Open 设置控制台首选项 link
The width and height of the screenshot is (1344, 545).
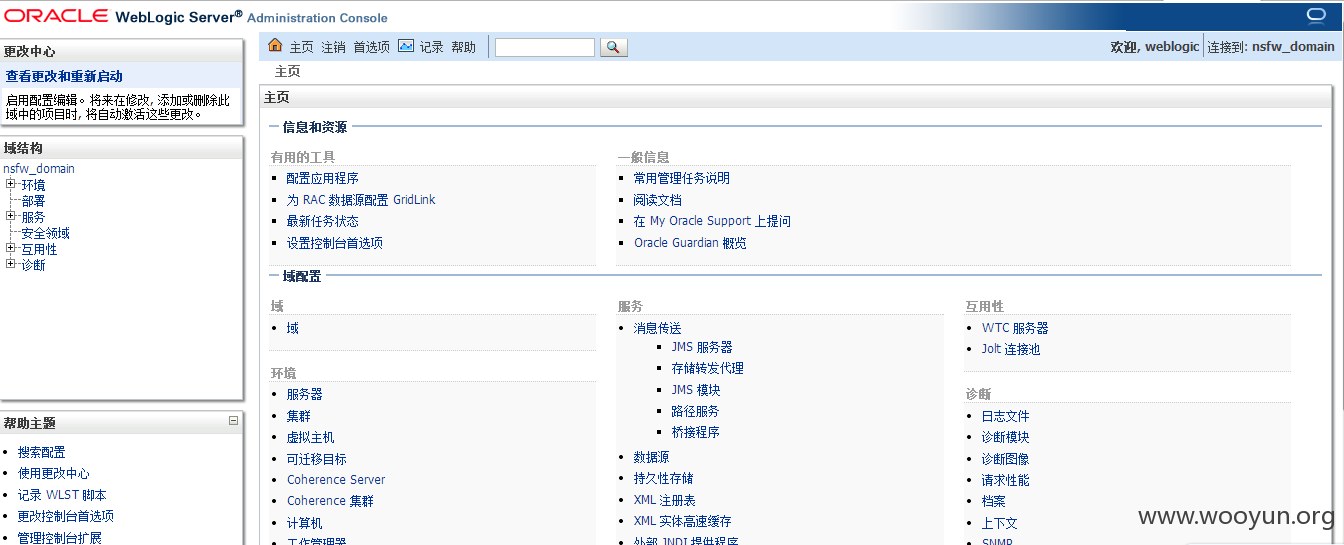pos(334,243)
